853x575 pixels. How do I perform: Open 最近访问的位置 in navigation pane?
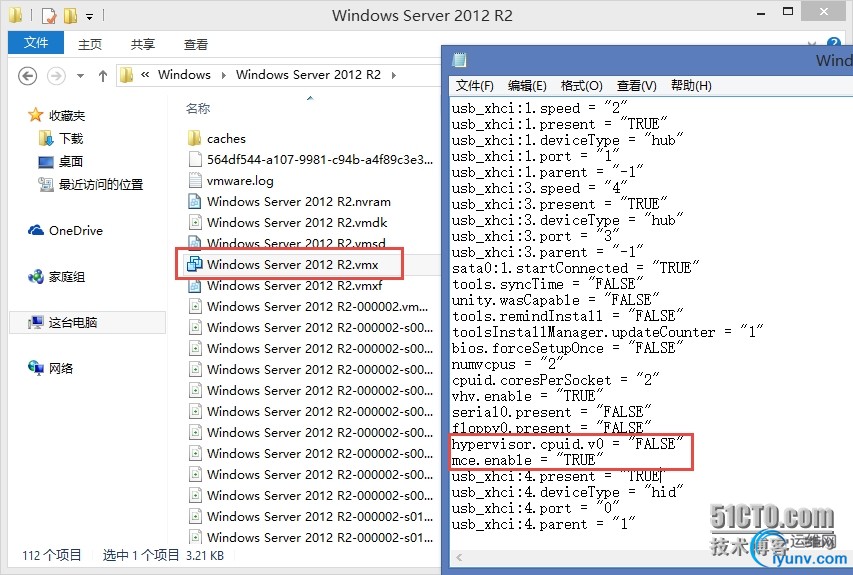point(101,184)
